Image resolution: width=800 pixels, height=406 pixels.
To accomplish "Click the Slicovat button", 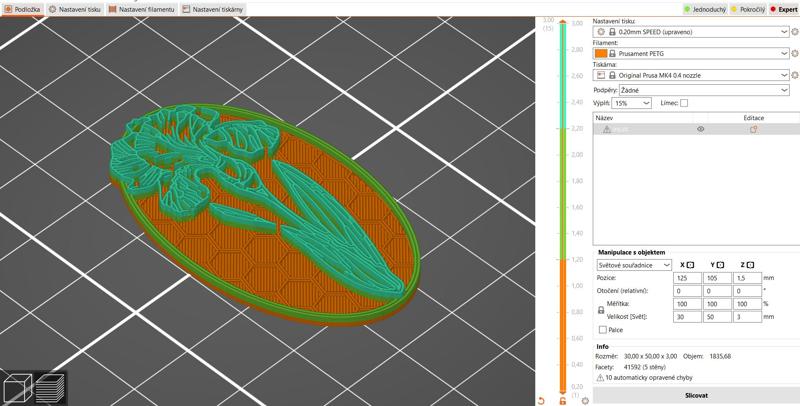I will tap(696, 395).
